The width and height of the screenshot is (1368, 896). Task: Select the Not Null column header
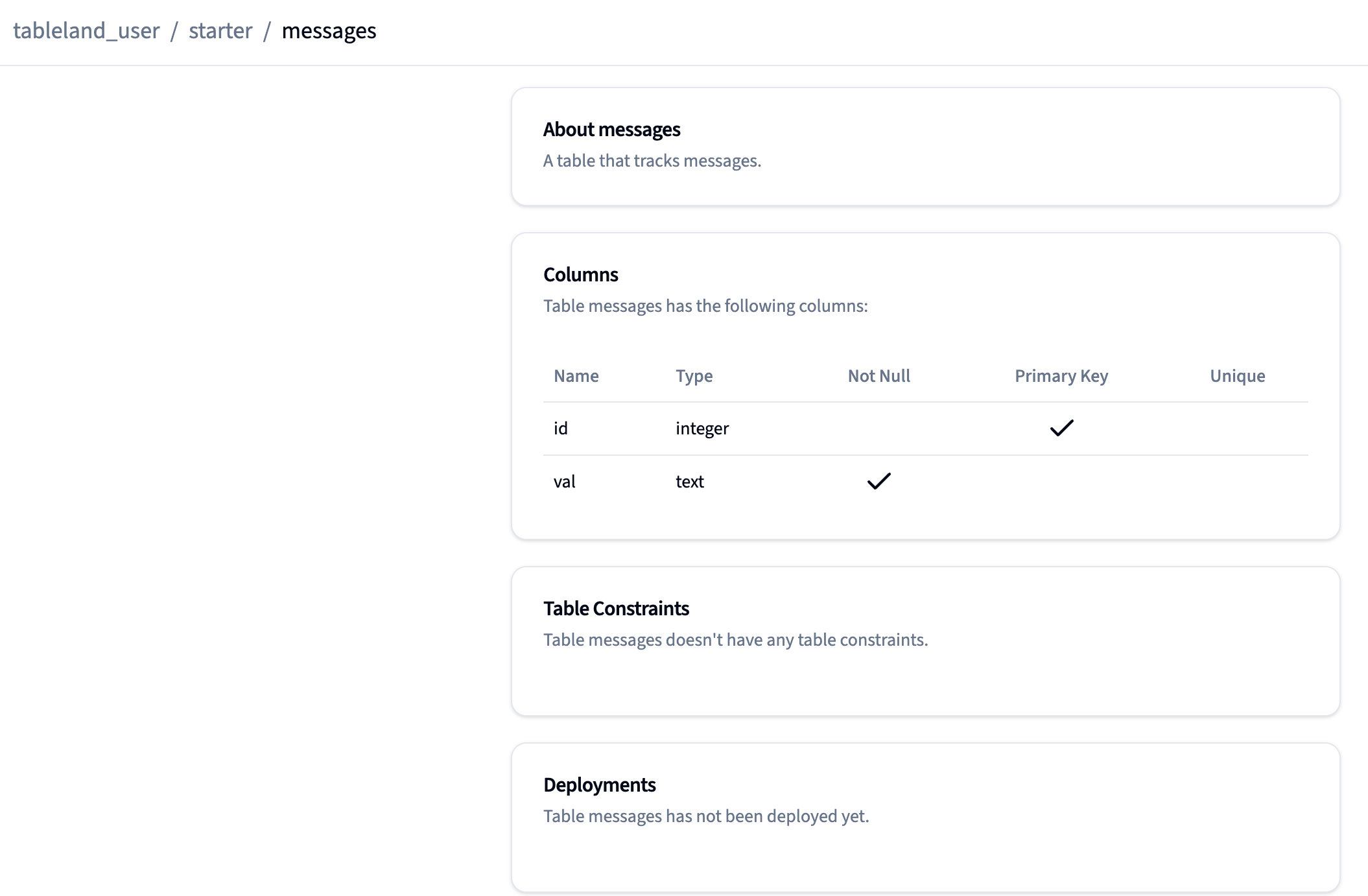pyautogui.click(x=879, y=376)
